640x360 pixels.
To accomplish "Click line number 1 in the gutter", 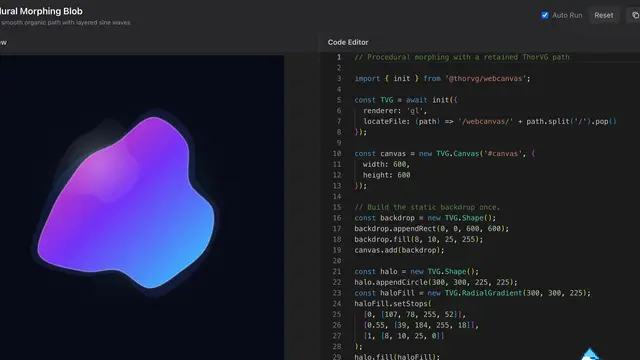I will [x=339, y=57].
